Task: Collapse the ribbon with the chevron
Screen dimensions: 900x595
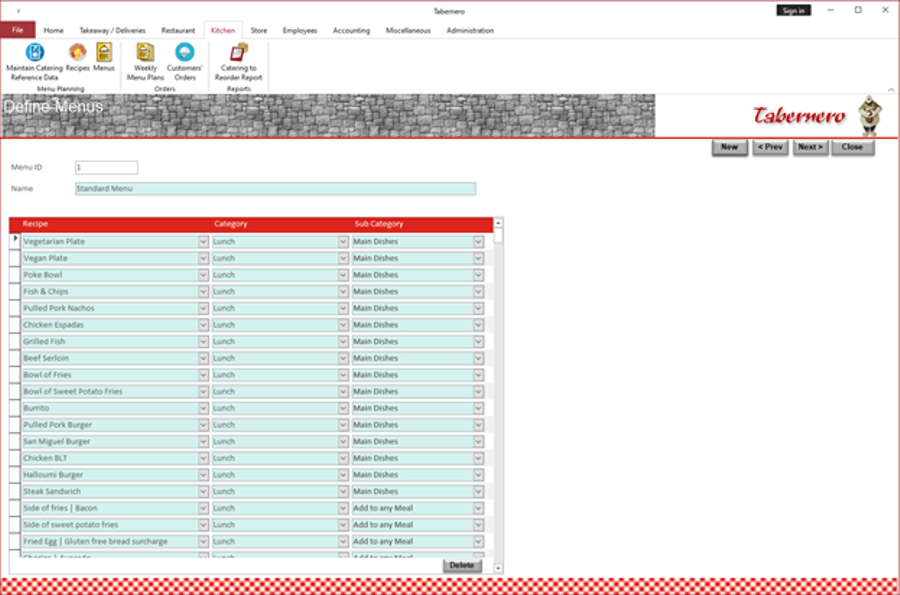Action: (x=891, y=90)
